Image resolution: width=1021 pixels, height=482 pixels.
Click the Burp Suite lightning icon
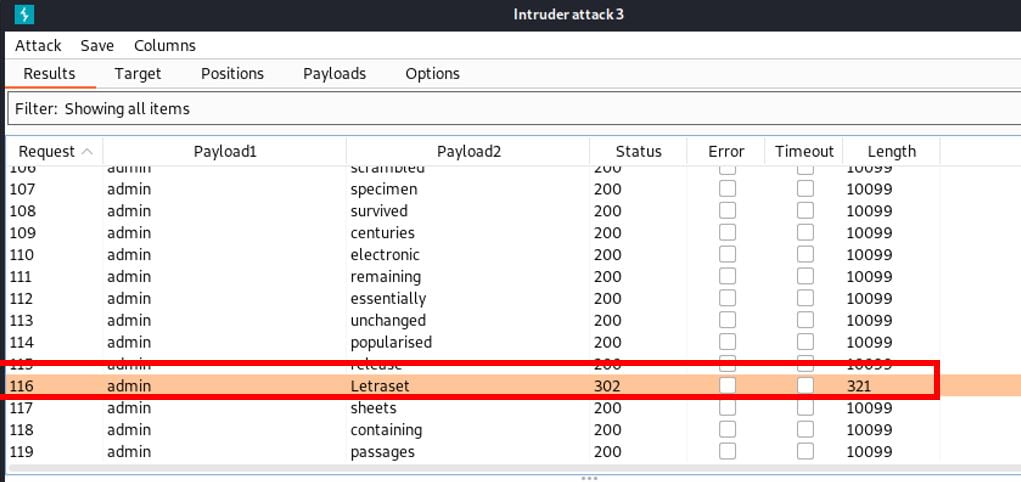point(24,14)
